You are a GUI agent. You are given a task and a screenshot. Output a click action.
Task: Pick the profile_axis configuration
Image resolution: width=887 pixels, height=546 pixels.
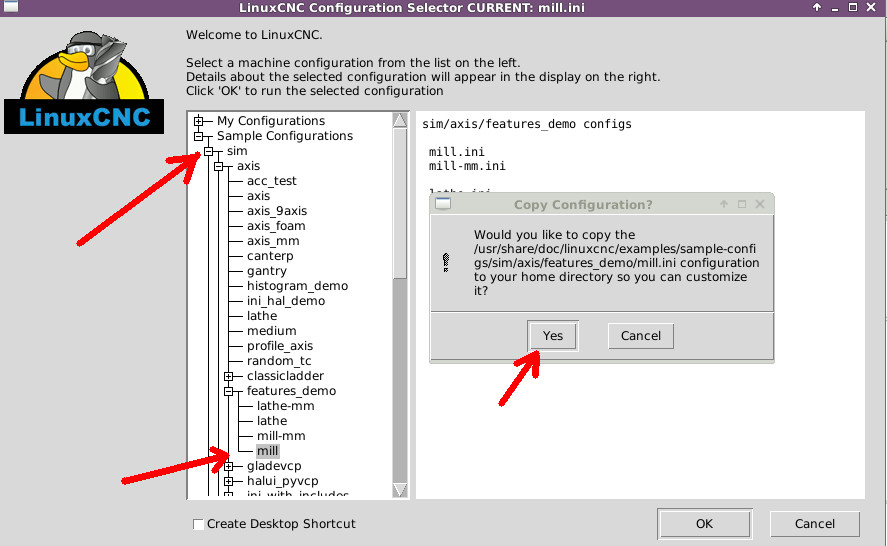pyautogui.click(x=279, y=346)
